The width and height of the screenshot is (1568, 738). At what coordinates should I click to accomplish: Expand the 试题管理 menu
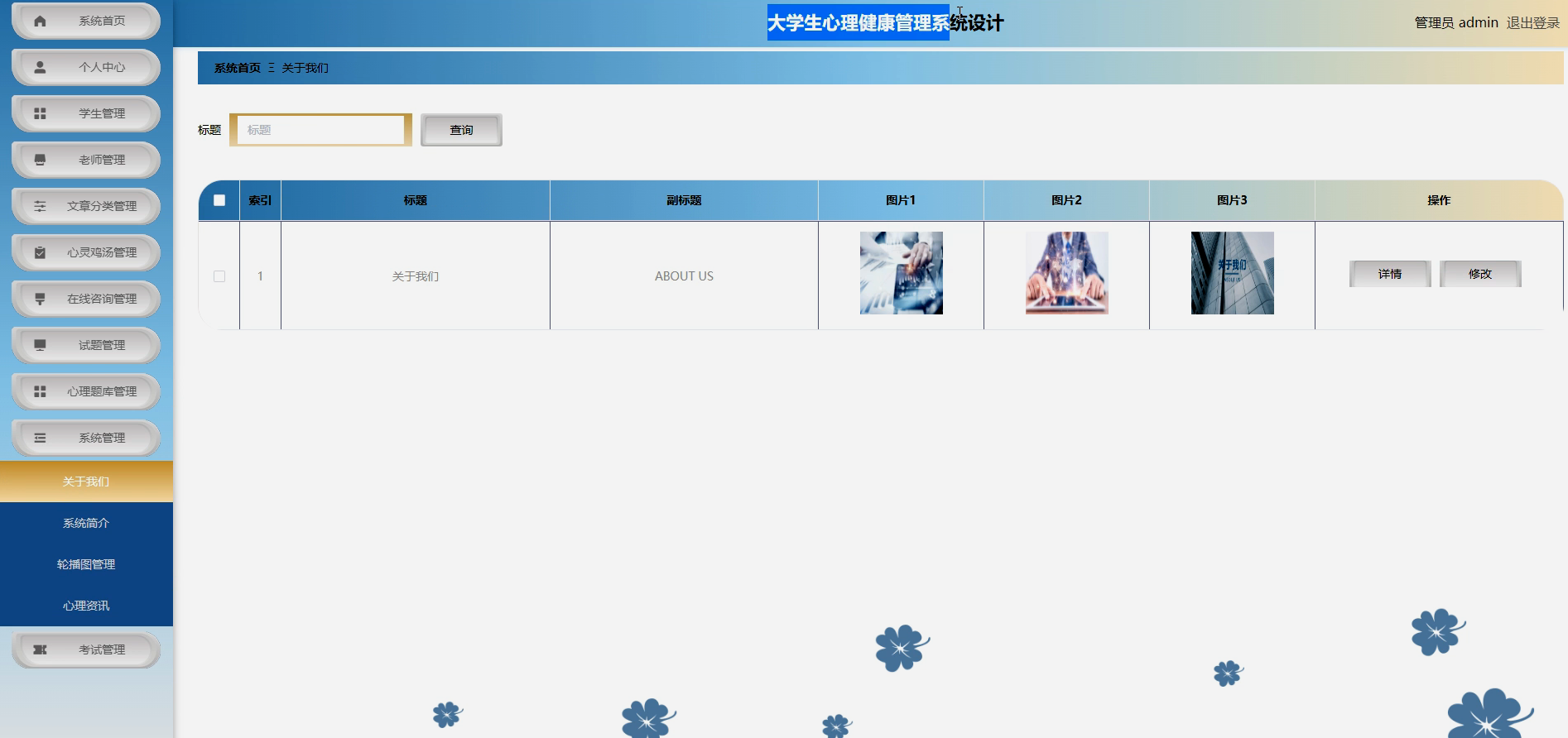coord(86,345)
